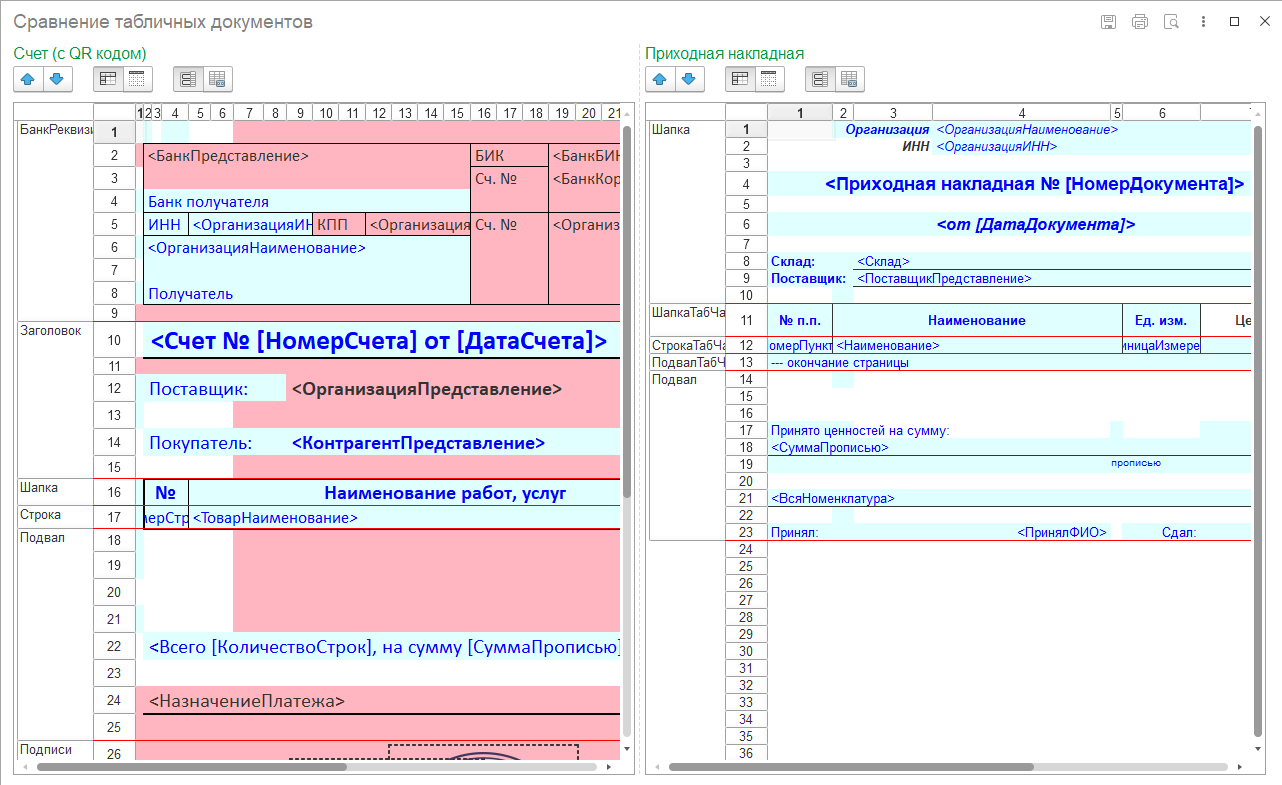This screenshot has height=785, width=1282.
Task: Click the <ОрганизацияНаименование> cell in left pane
Action: [x=308, y=247]
